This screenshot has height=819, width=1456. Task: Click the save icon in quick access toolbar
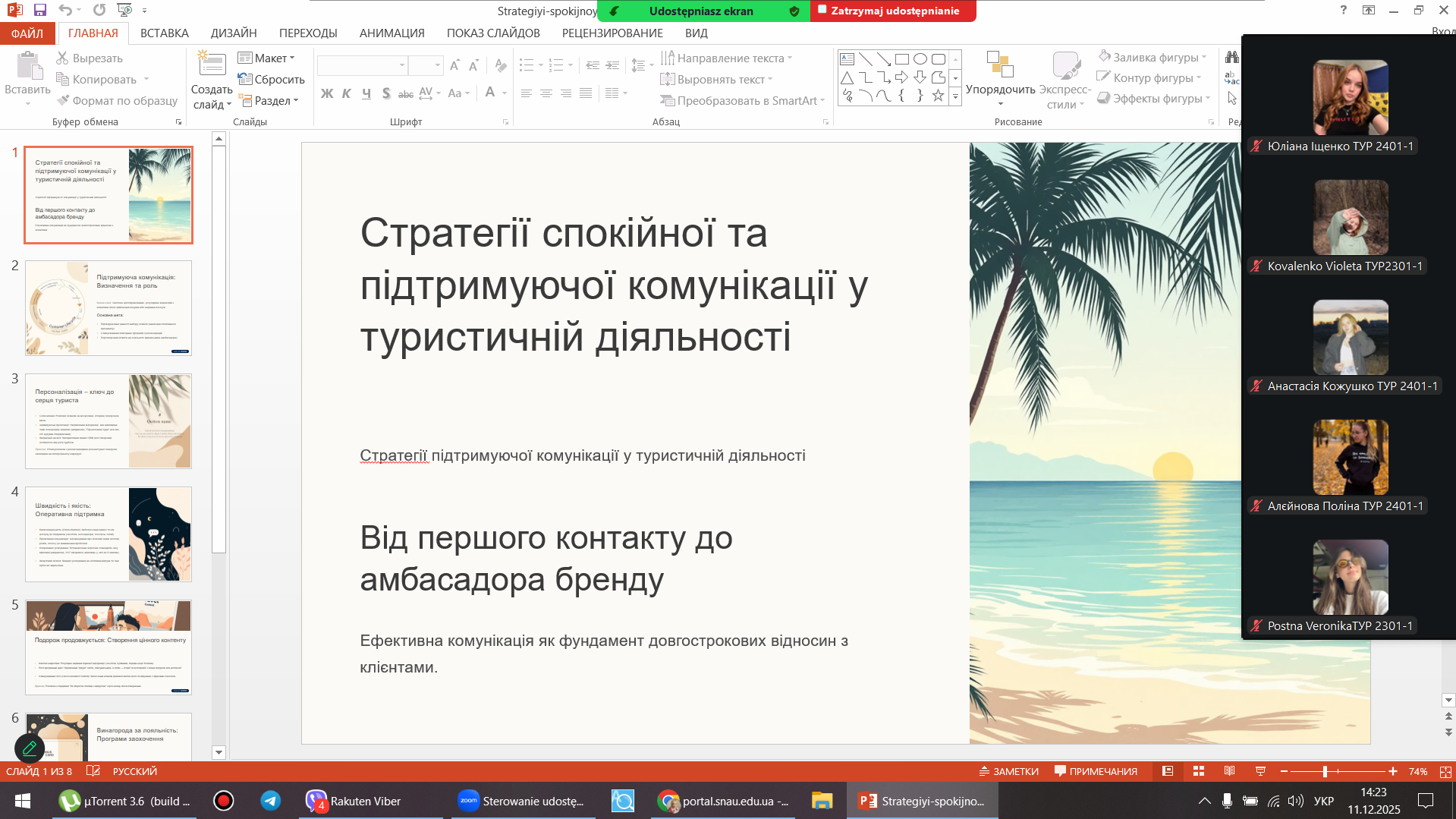(40, 10)
